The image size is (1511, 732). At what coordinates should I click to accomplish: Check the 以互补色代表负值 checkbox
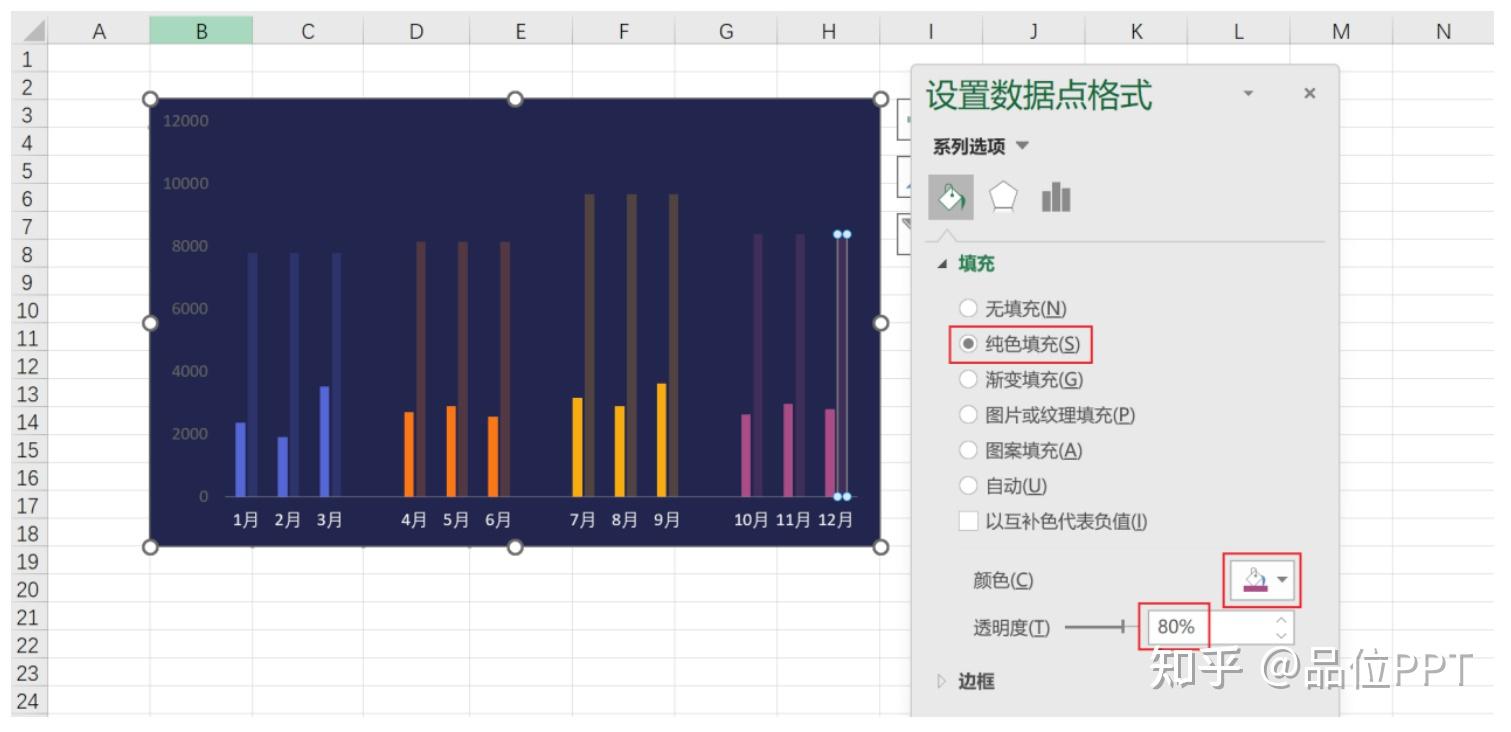point(967,518)
